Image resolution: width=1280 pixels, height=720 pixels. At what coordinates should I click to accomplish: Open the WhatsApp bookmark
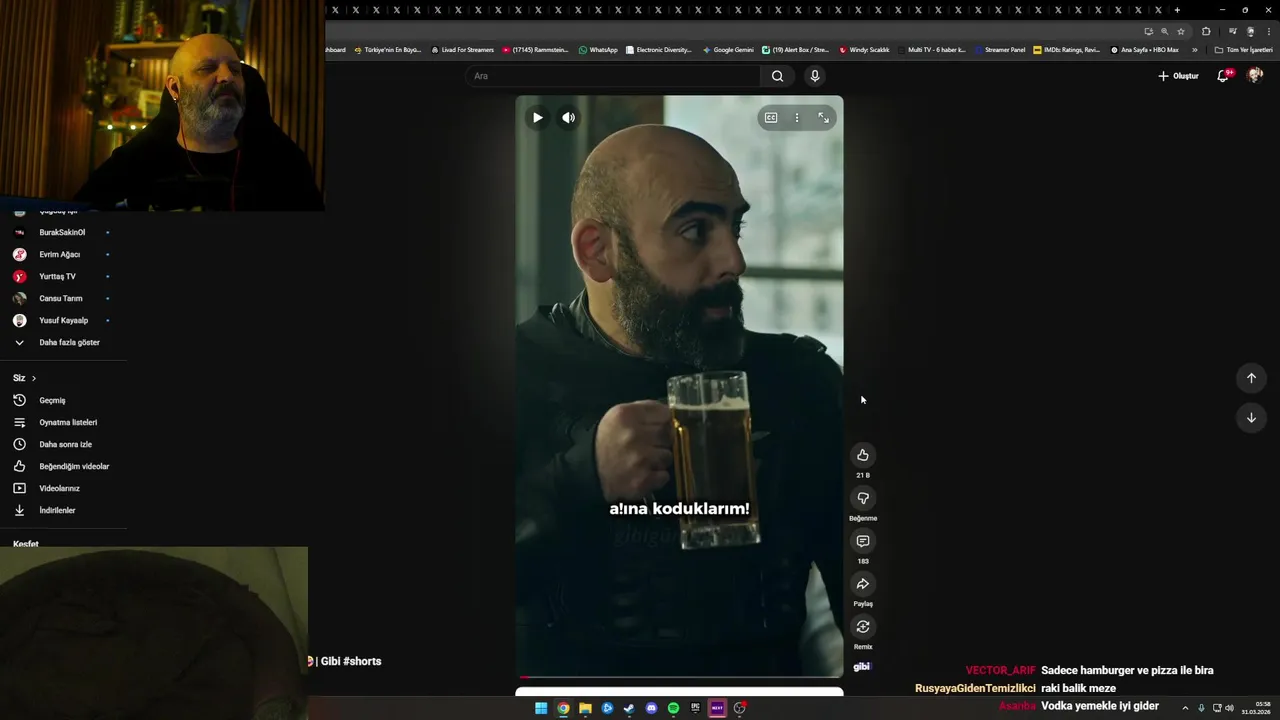(x=598, y=49)
